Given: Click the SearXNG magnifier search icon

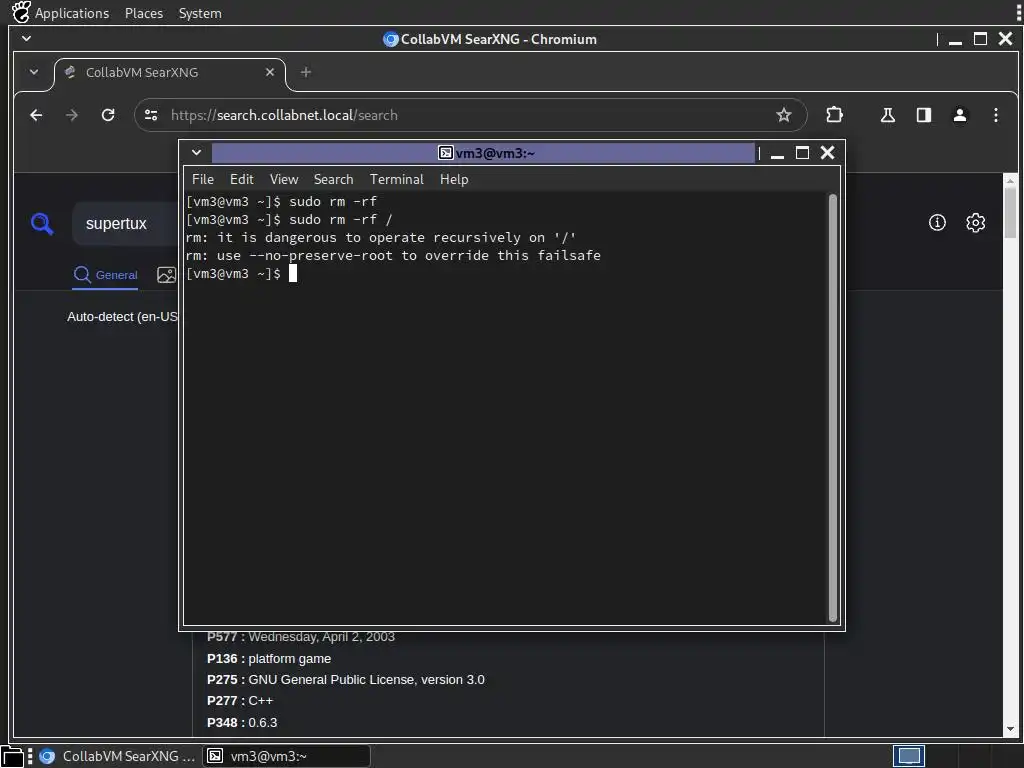Looking at the screenshot, I should pyautogui.click(x=42, y=224).
